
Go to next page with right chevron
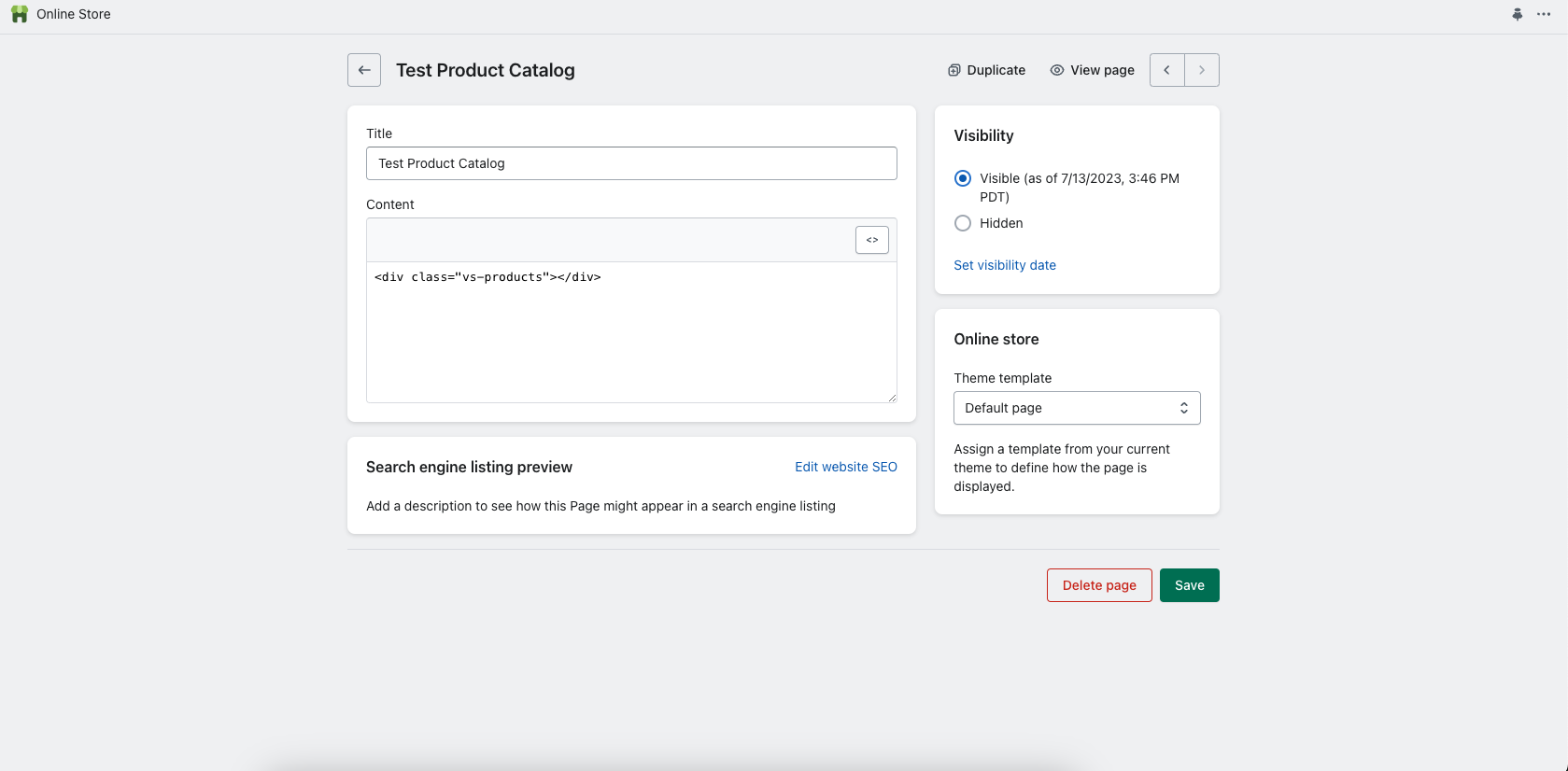tap(1202, 70)
